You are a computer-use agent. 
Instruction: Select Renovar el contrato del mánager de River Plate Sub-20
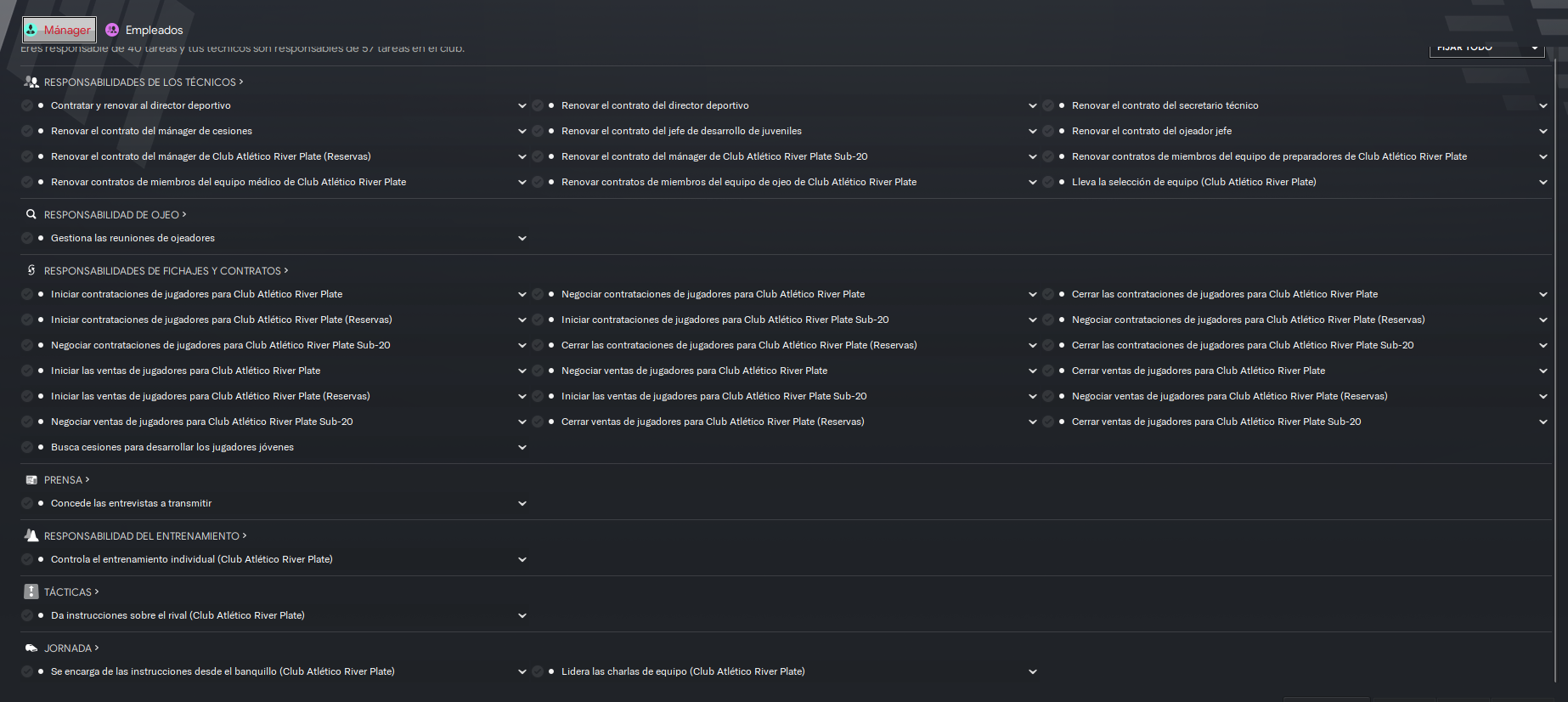pos(714,156)
